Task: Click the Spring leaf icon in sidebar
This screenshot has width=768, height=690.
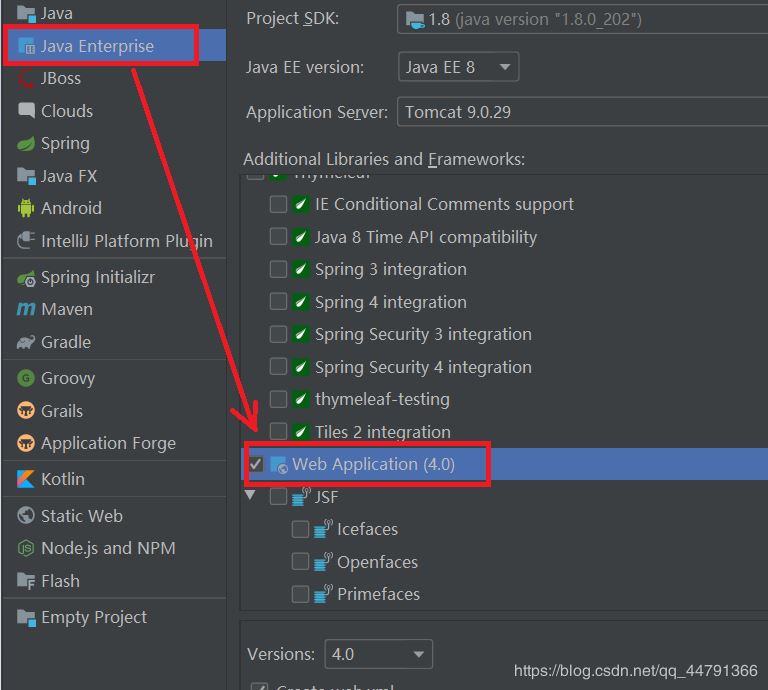Action: click(x=25, y=144)
